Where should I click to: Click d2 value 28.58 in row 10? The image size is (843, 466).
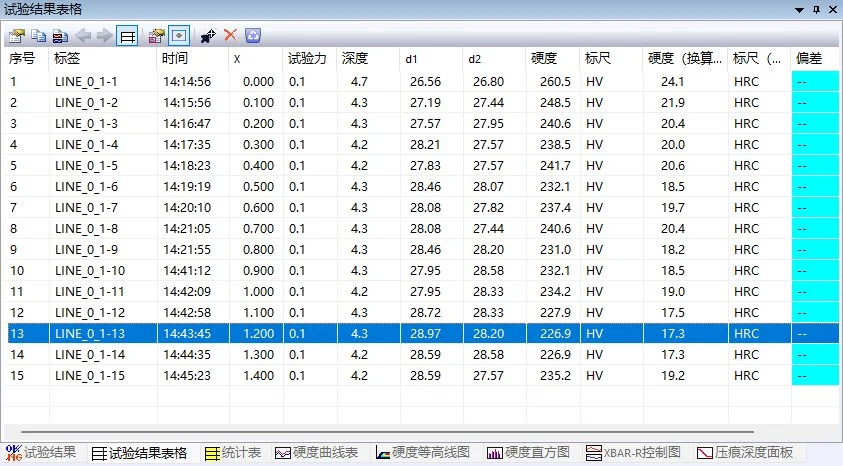point(488,270)
